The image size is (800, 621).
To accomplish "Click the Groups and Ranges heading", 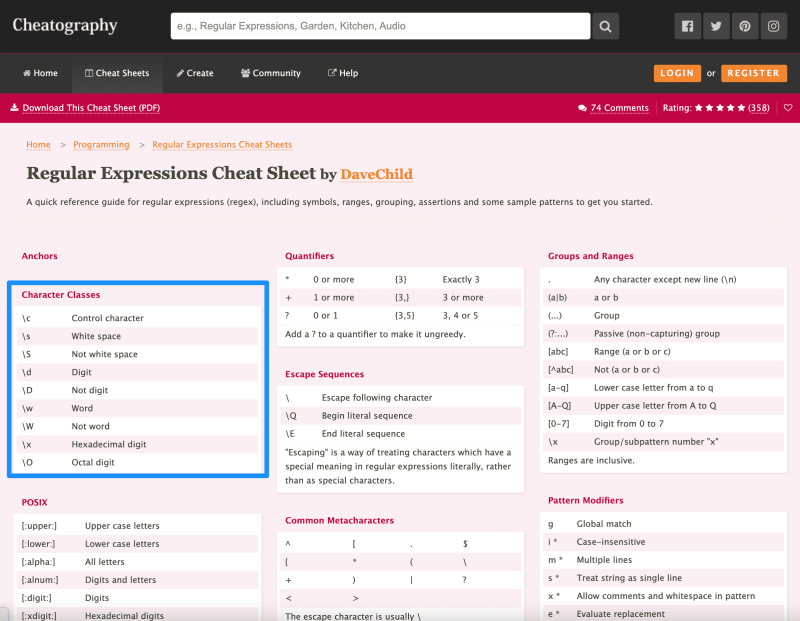I will point(590,256).
